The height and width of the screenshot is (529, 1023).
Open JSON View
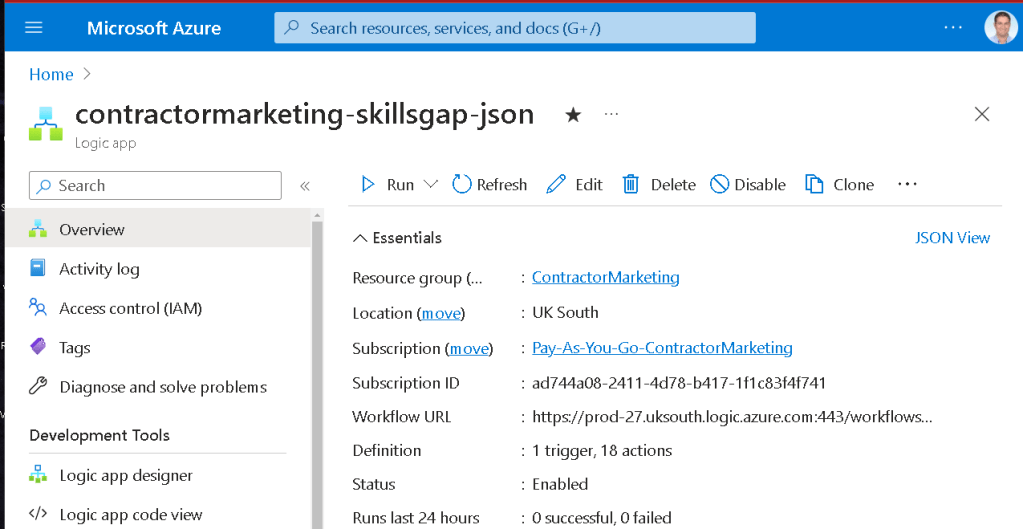[953, 237]
